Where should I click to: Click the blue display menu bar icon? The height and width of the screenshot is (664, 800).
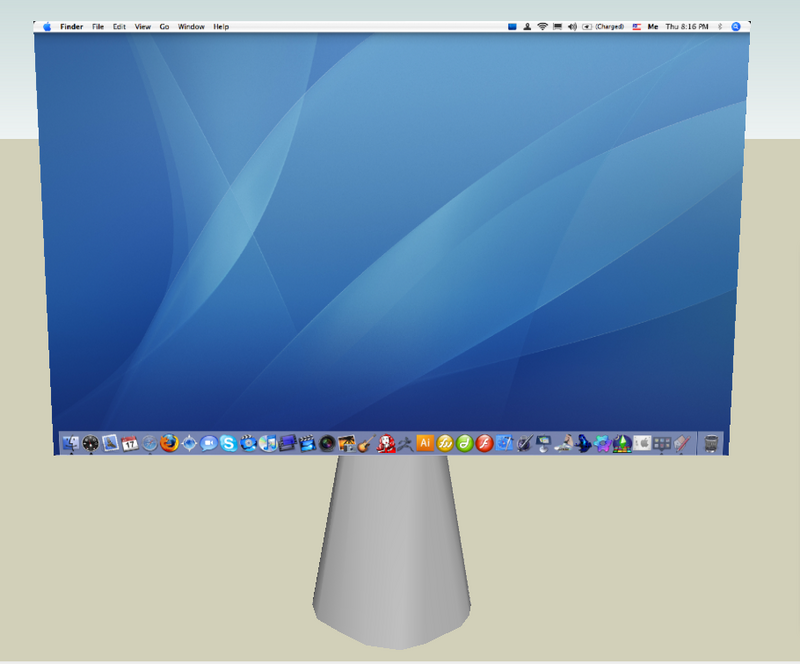(x=512, y=27)
